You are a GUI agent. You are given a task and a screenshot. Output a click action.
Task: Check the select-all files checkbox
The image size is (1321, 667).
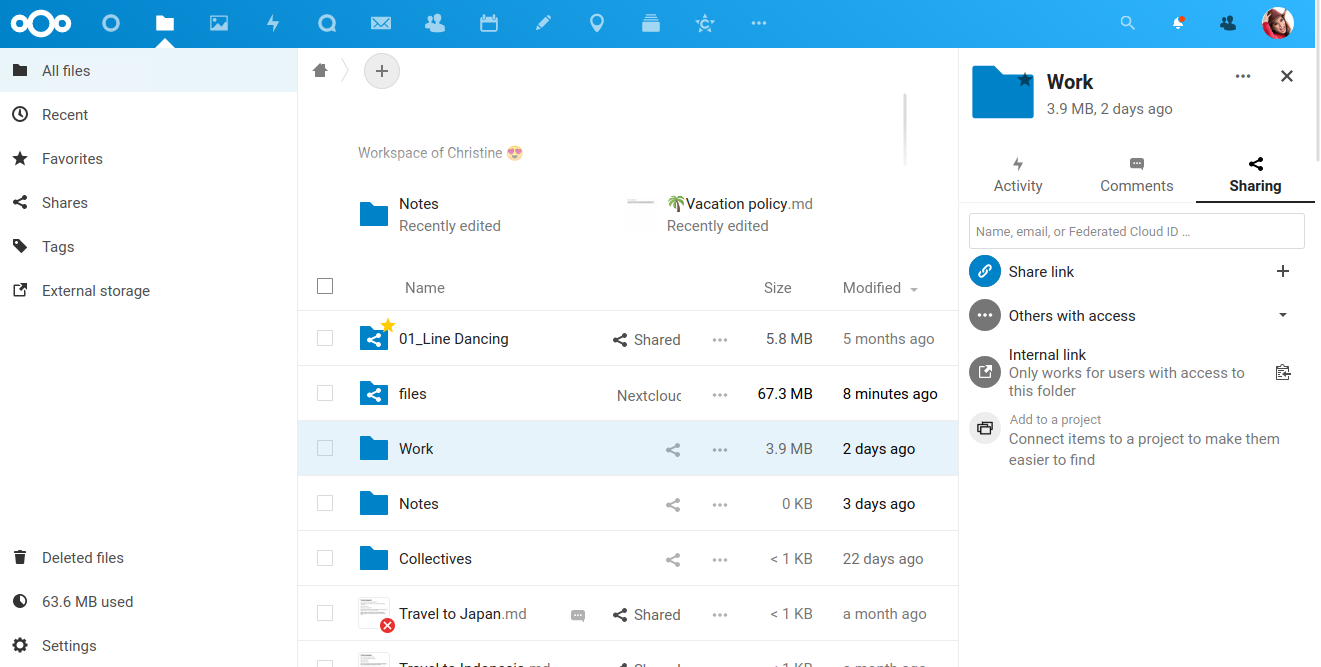325,286
